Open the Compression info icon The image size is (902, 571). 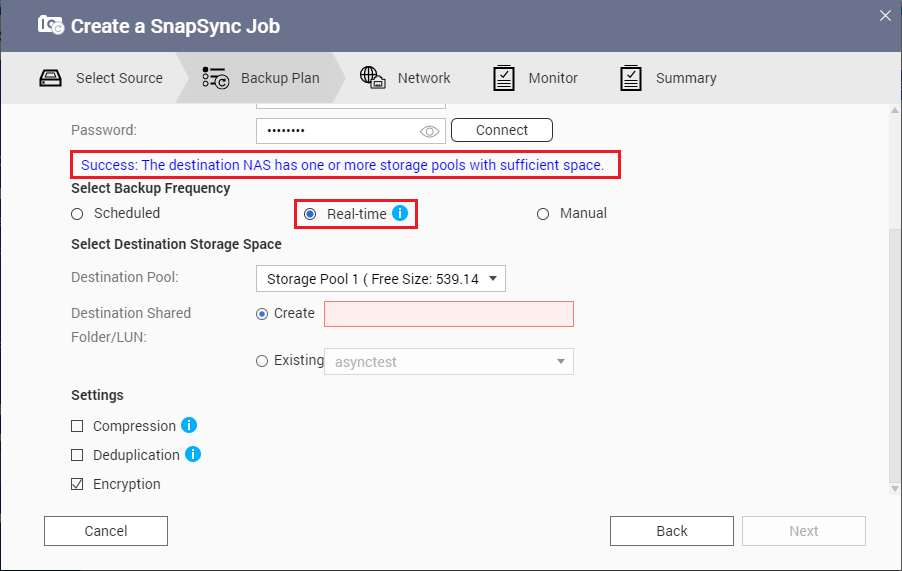(189, 425)
